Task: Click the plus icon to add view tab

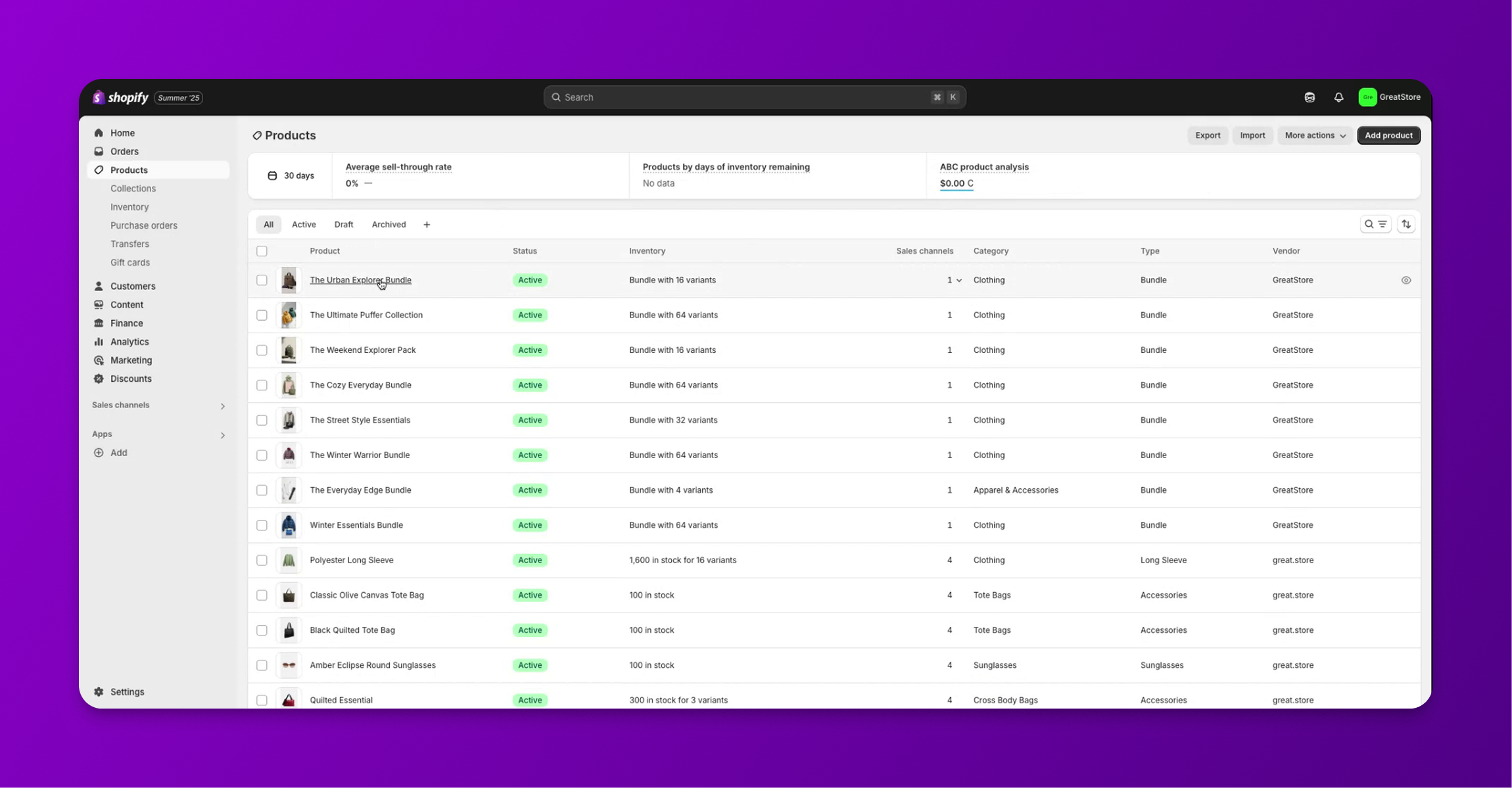Action: point(427,225)
